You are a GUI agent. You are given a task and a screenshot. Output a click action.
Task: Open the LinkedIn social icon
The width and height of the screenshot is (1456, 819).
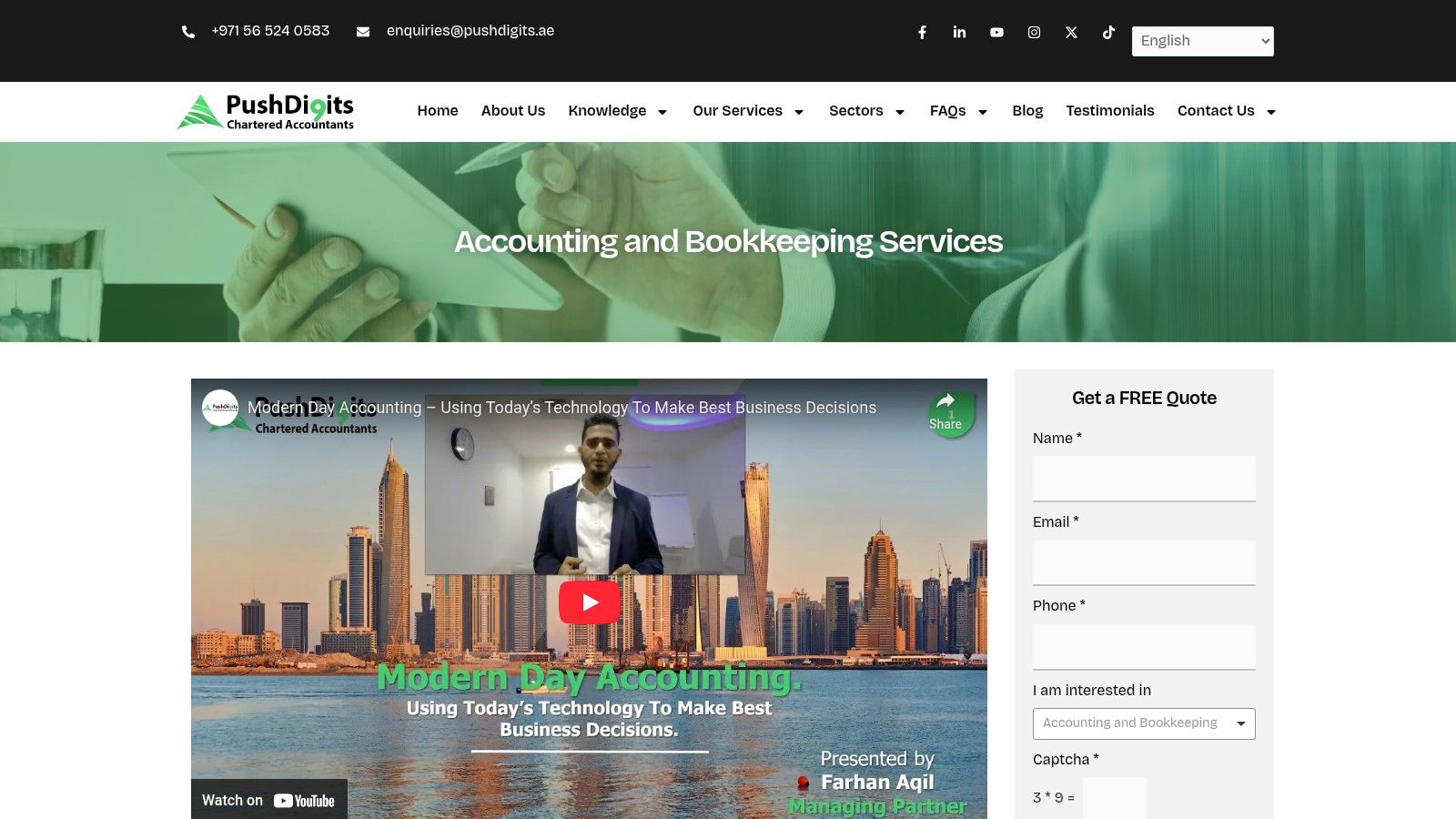click(959, 33)
